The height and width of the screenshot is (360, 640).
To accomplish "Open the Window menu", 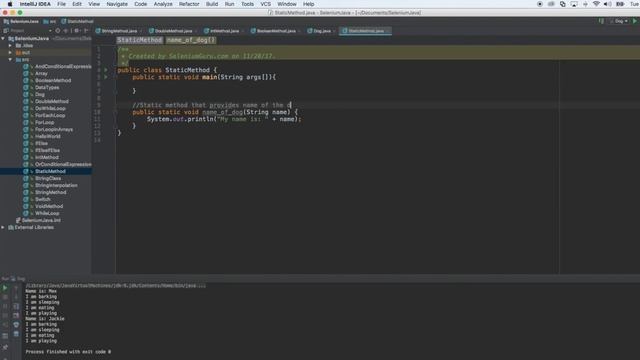I will click(x=287, y=4).
